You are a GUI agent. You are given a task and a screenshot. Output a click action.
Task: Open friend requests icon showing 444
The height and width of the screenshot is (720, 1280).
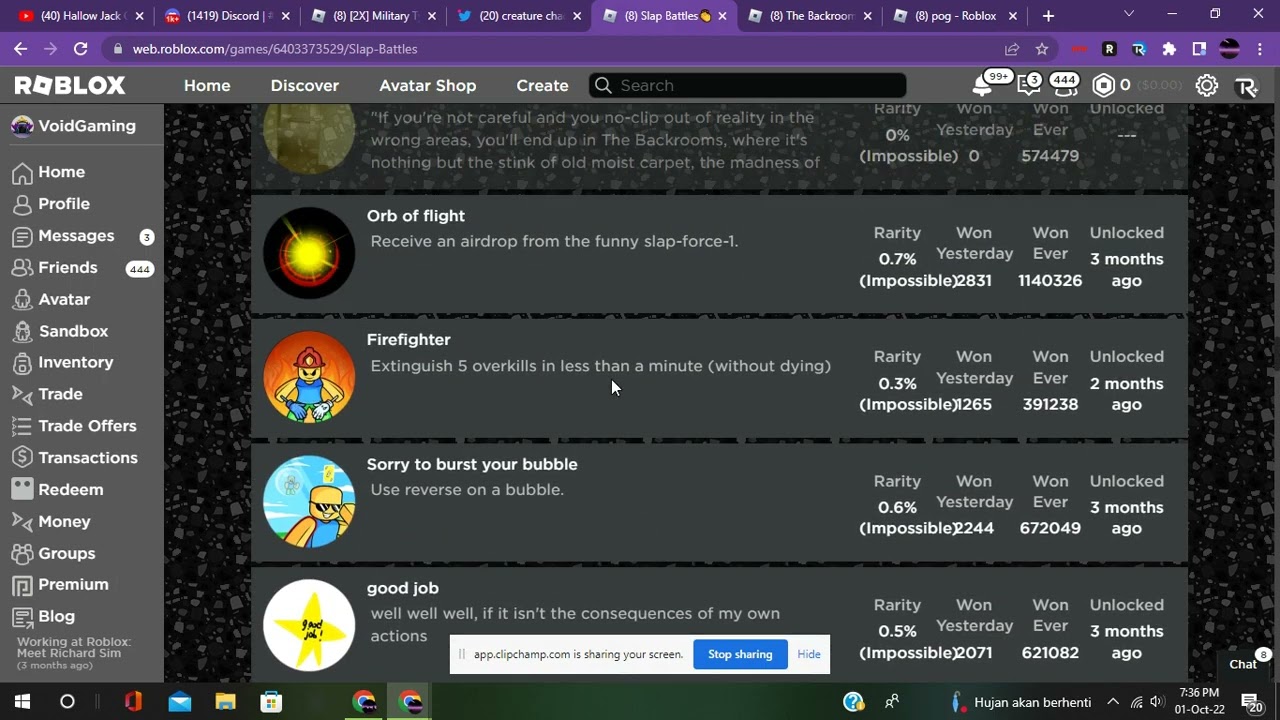coord(1064,86)
